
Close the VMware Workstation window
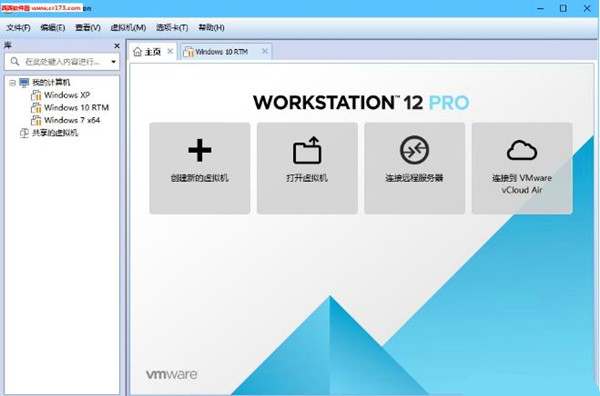587,8
